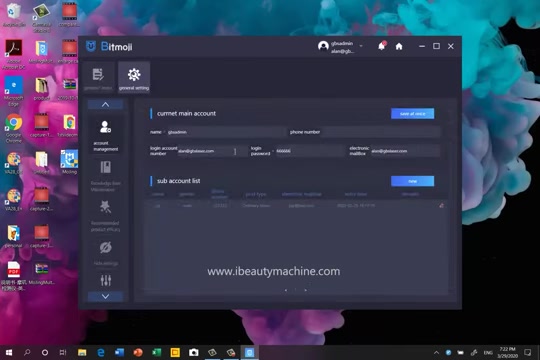Open the Action Center notification icon
Viewport: 540px width, 360px height.
click(x=527, y=352)
